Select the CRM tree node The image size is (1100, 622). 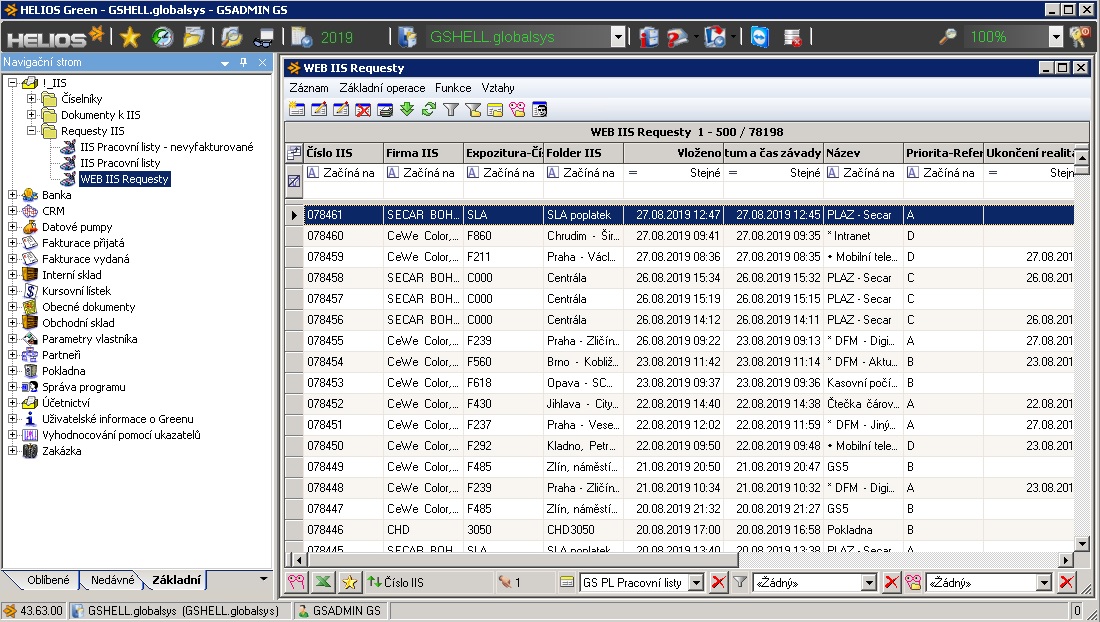(53, 210)
